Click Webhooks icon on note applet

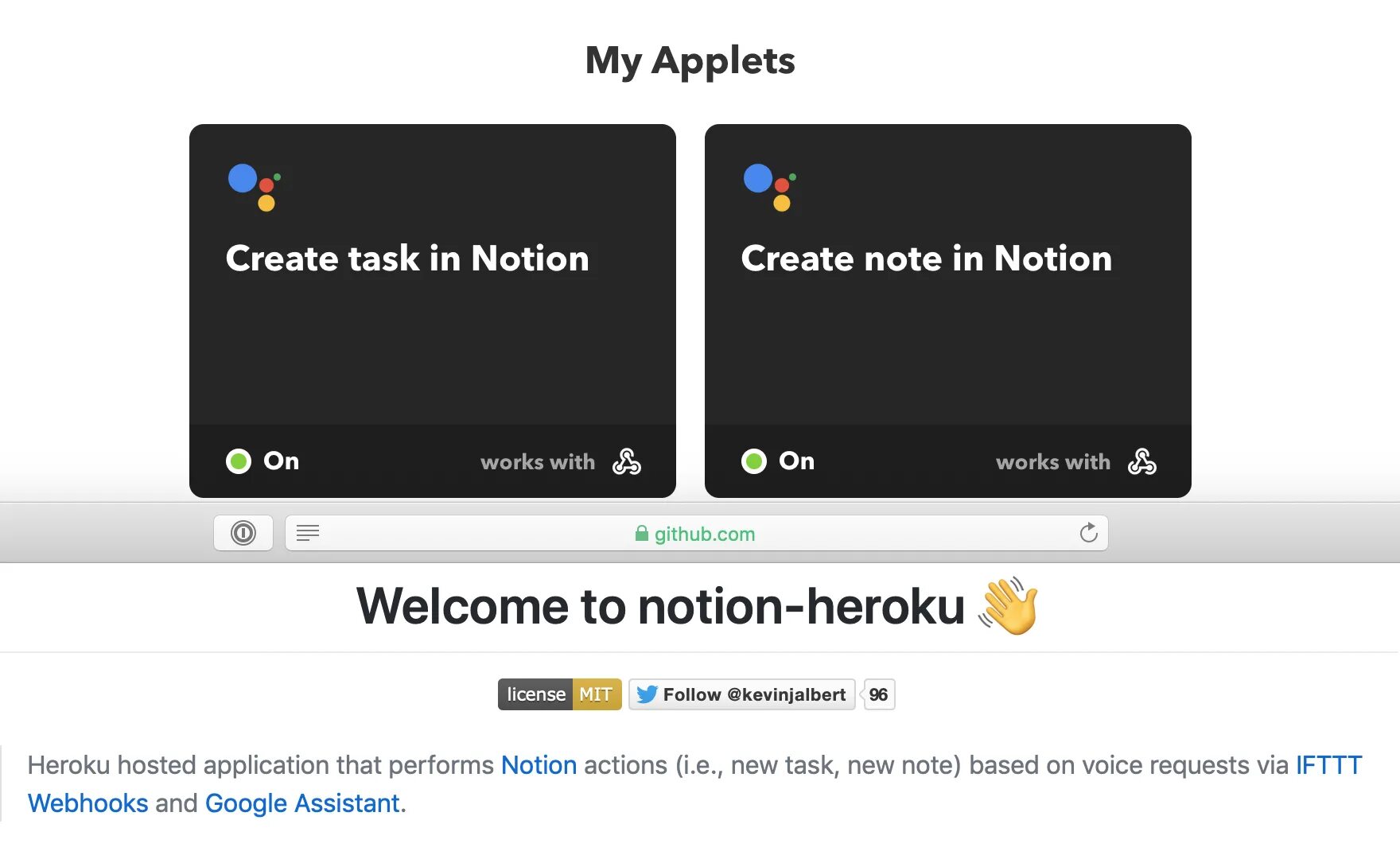coord(1142,461)
